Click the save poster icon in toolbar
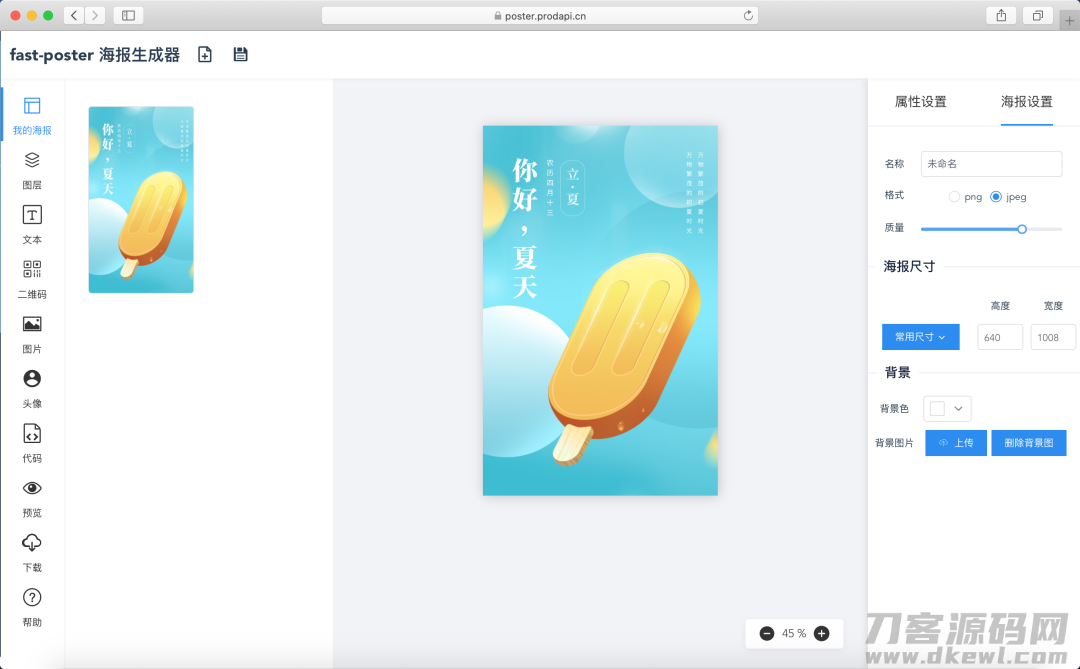 click(x=240, y=54)
